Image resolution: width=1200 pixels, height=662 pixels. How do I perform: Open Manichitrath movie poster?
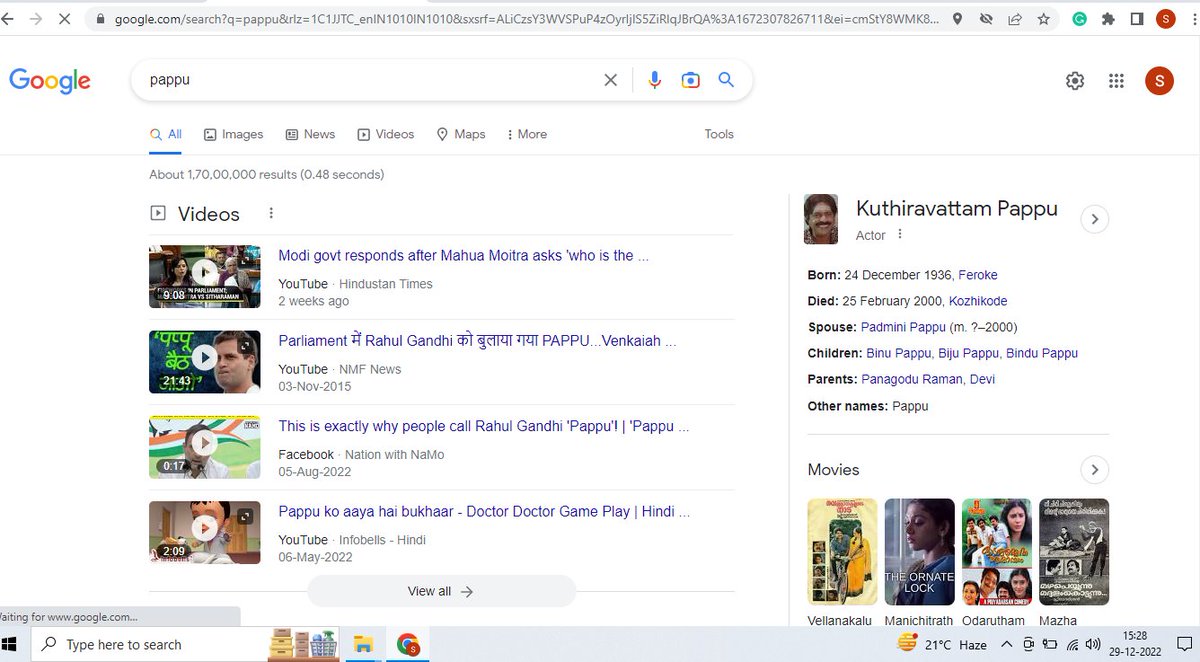(x=919, y=552)
